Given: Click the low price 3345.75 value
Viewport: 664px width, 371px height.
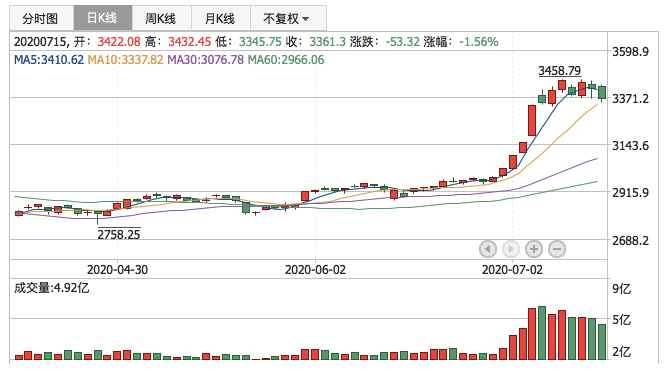Looking at the screenshot, I should pos(260,42).
